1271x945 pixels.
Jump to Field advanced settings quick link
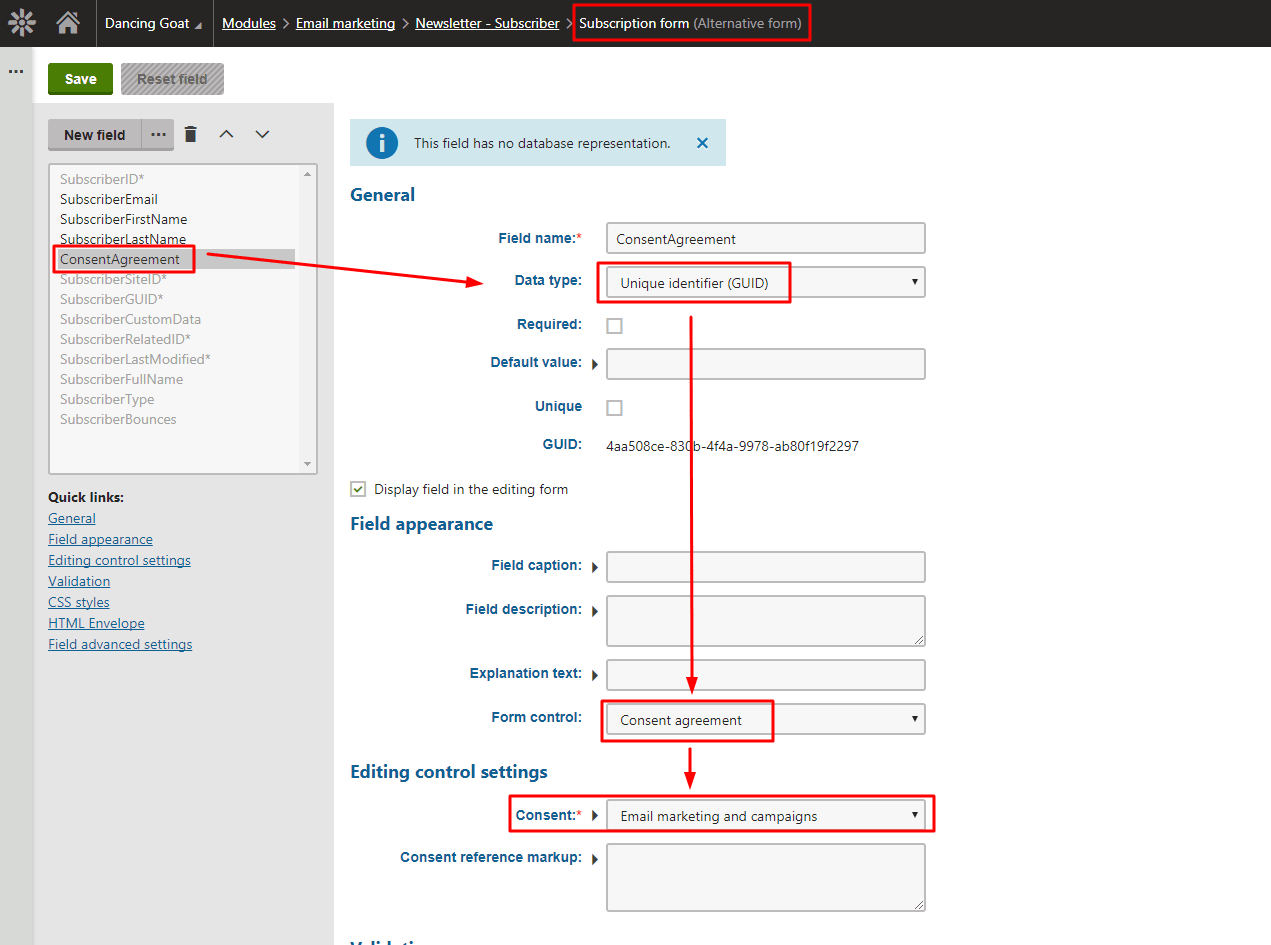point(120,644)
